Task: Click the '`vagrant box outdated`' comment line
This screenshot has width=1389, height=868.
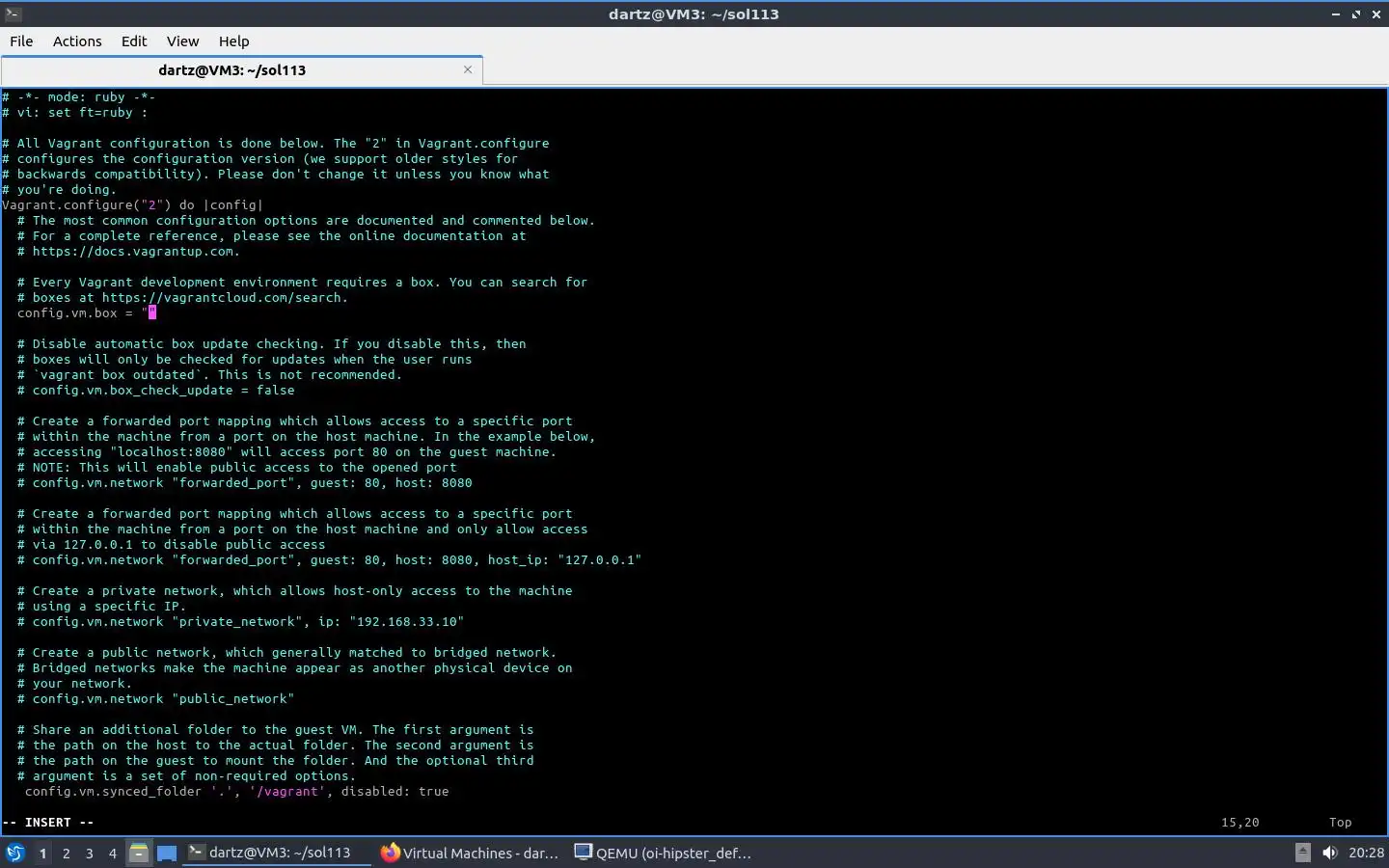Action: coord(209,374)
